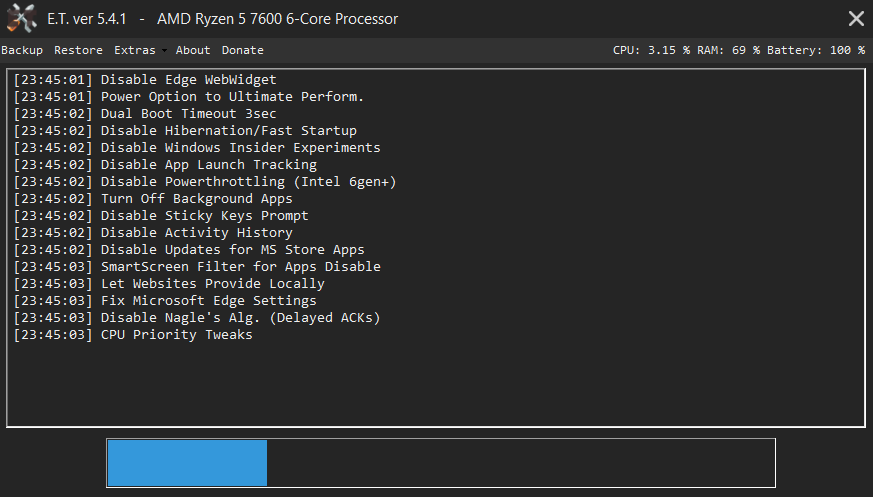Select log line 'Dual Boot Timeout 3sec'
The height and width of the screenshot is (497, 873).
point(145,114)
